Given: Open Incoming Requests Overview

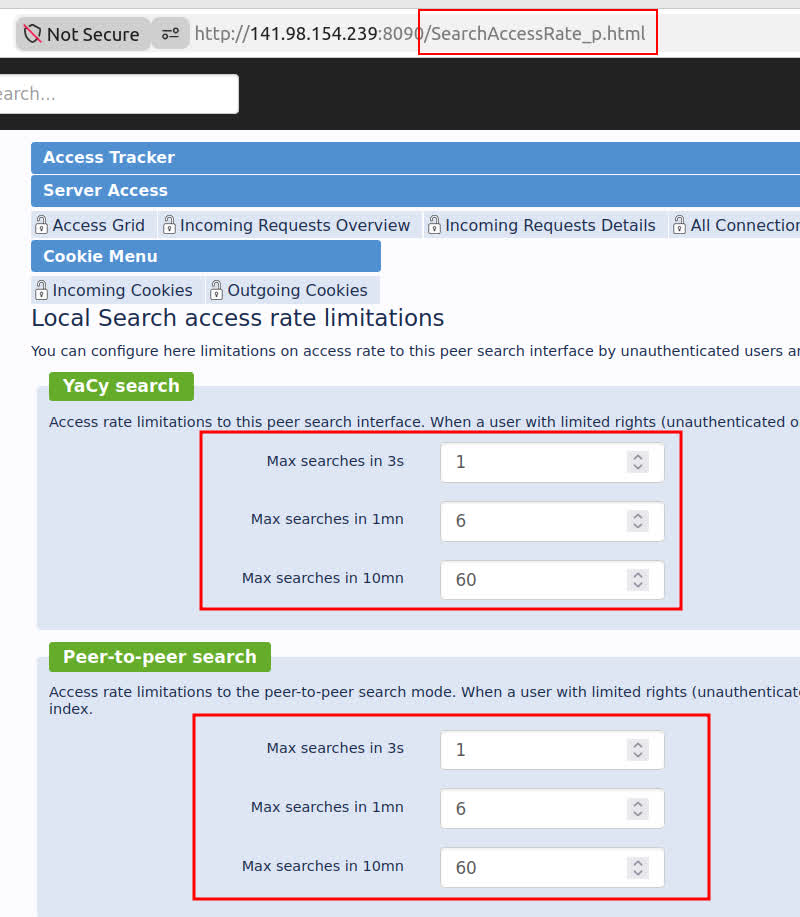Looking at the screenshot, I should click(295, 225).
